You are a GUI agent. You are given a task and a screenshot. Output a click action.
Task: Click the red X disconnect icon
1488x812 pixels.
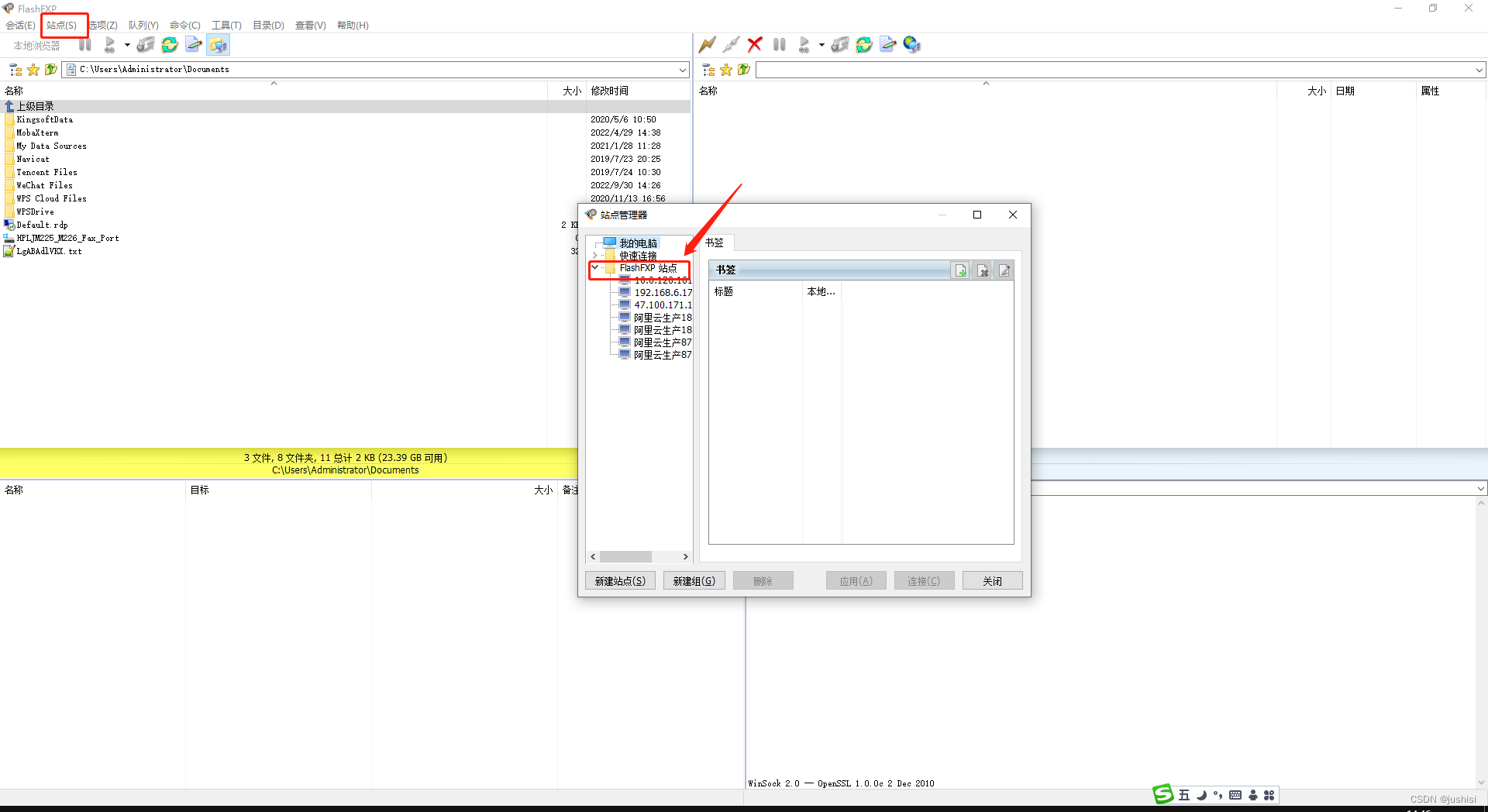(755, 44)
